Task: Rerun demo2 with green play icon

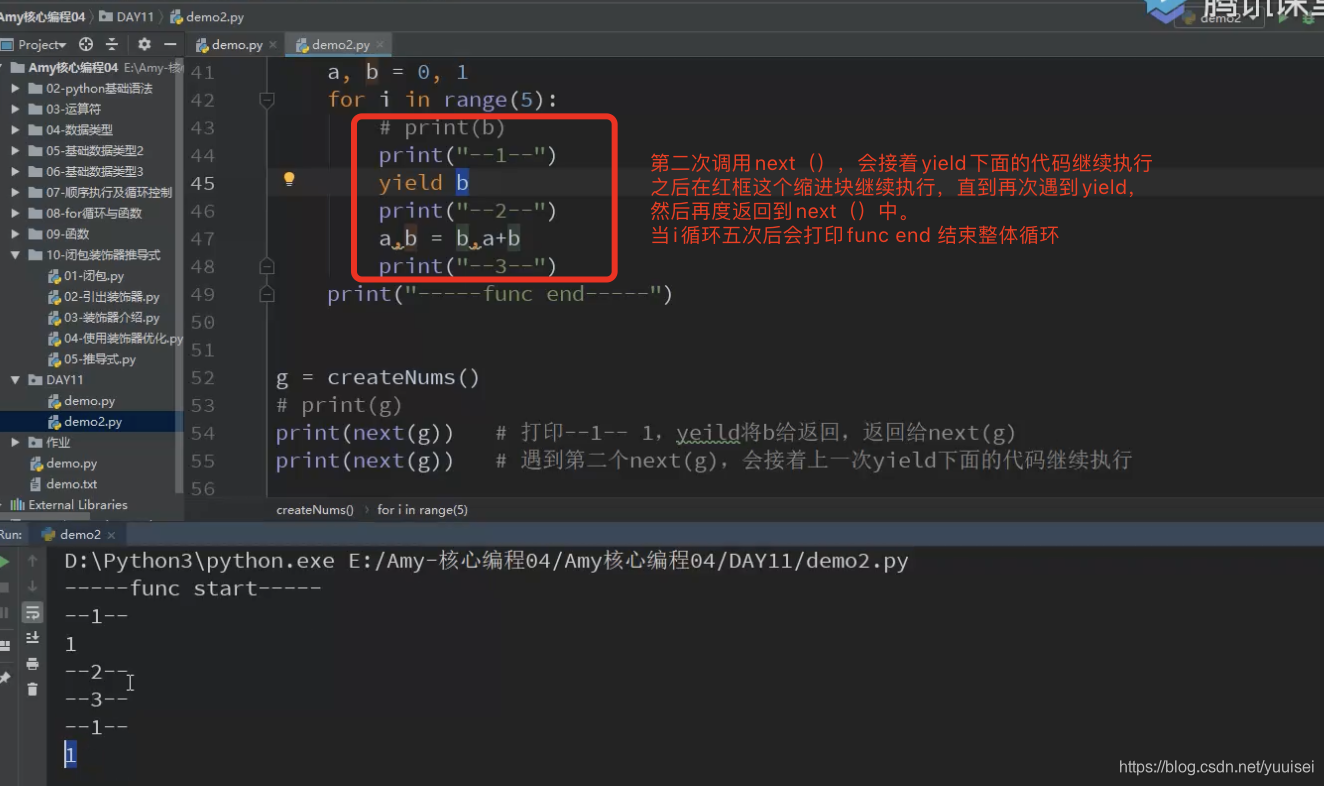Action: point(5,562)
